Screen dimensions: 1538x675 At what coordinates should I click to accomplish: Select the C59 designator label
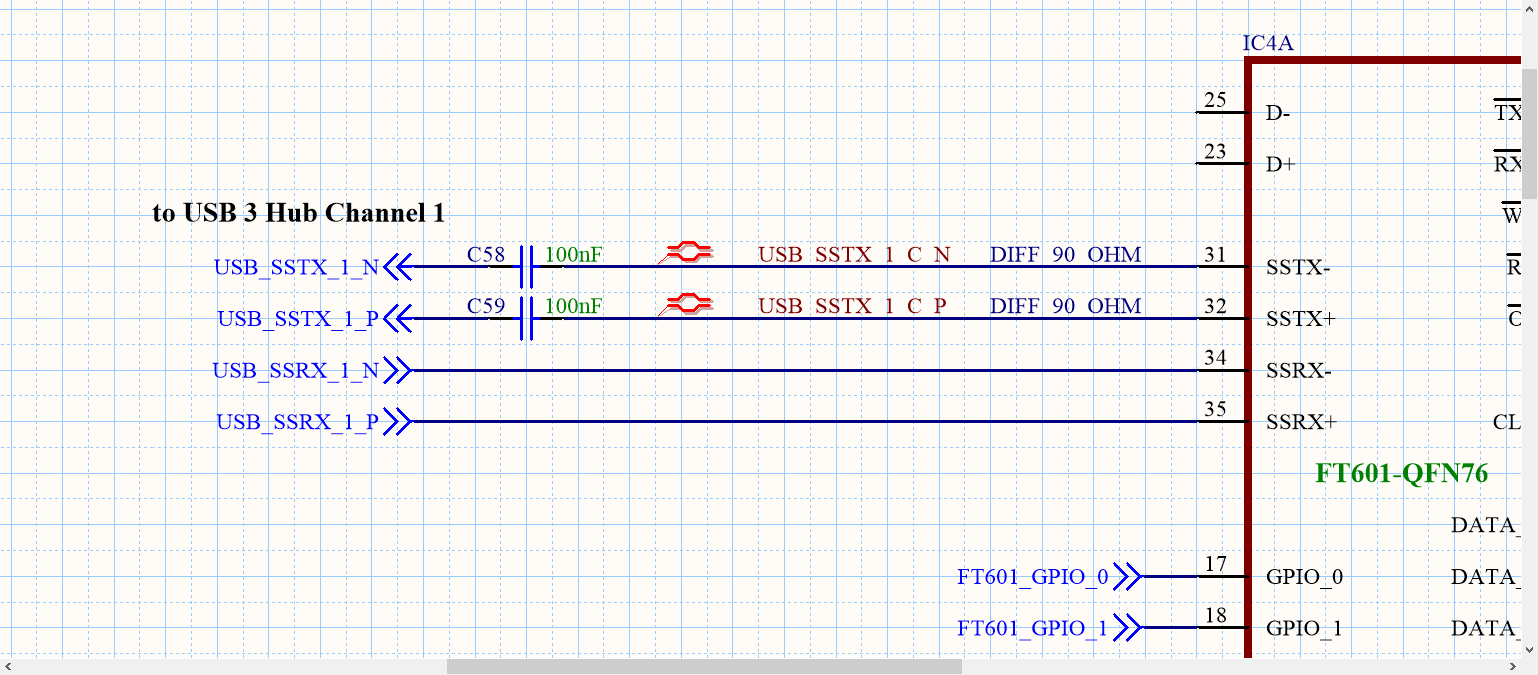pyautogui.click(x=486, y=306)
